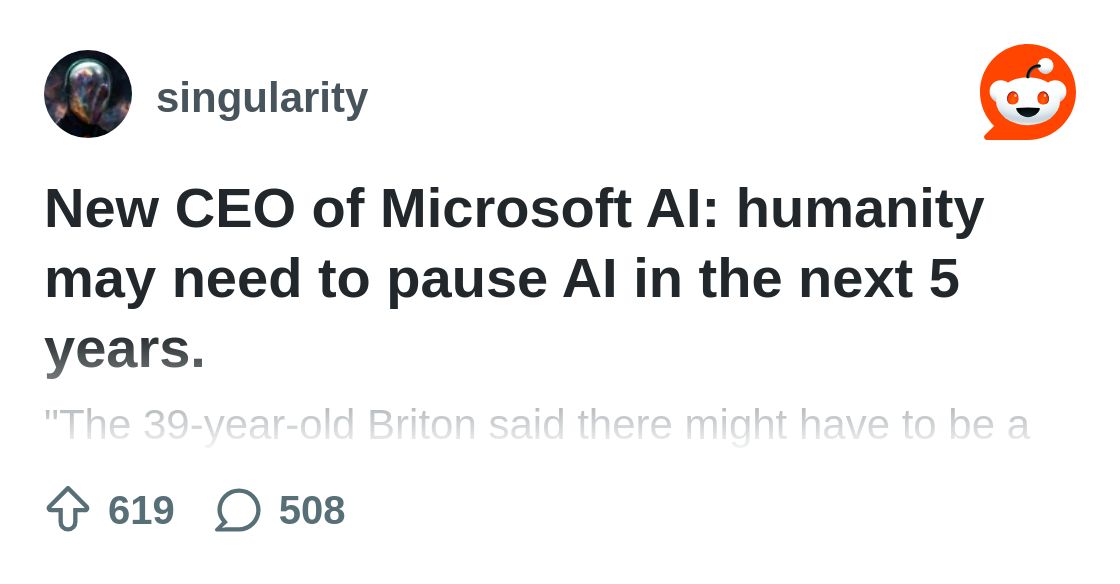This screenshot has height=584, width=1120.
Task: Click the 508 comment count
Action: (x=312, y=510)
